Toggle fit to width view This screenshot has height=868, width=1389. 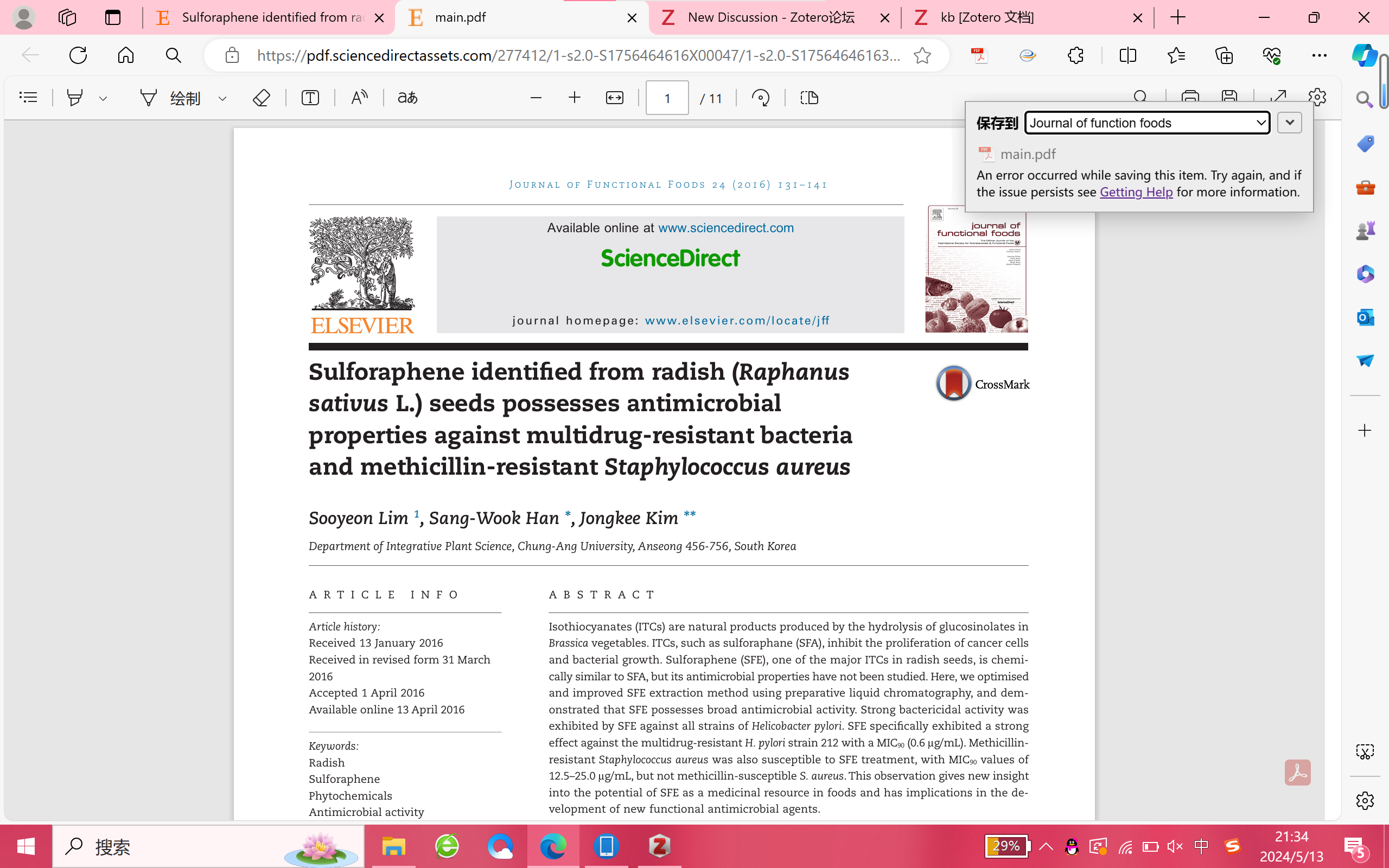[614, 98]
